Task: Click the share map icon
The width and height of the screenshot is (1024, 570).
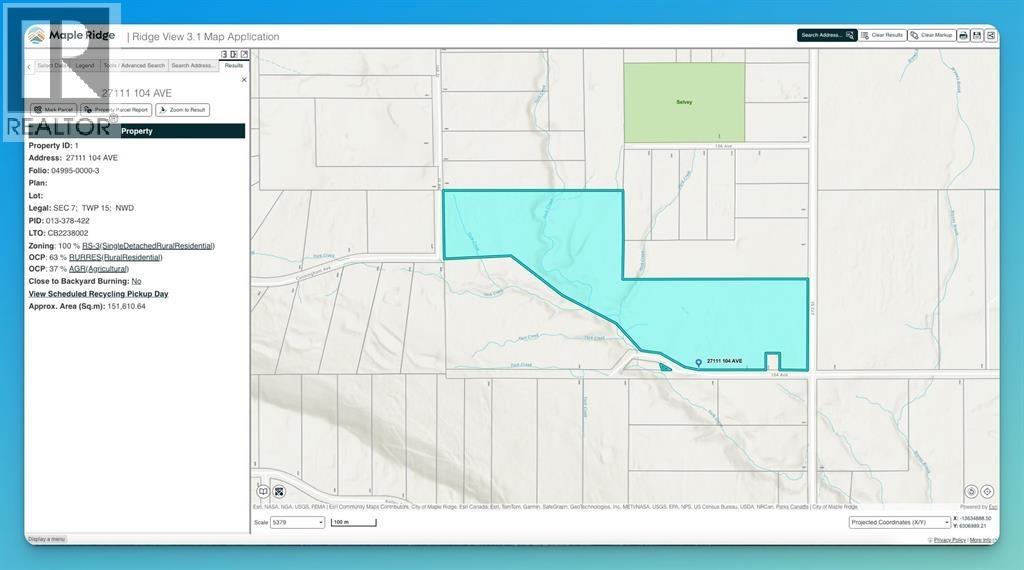Action: [990, 35]
